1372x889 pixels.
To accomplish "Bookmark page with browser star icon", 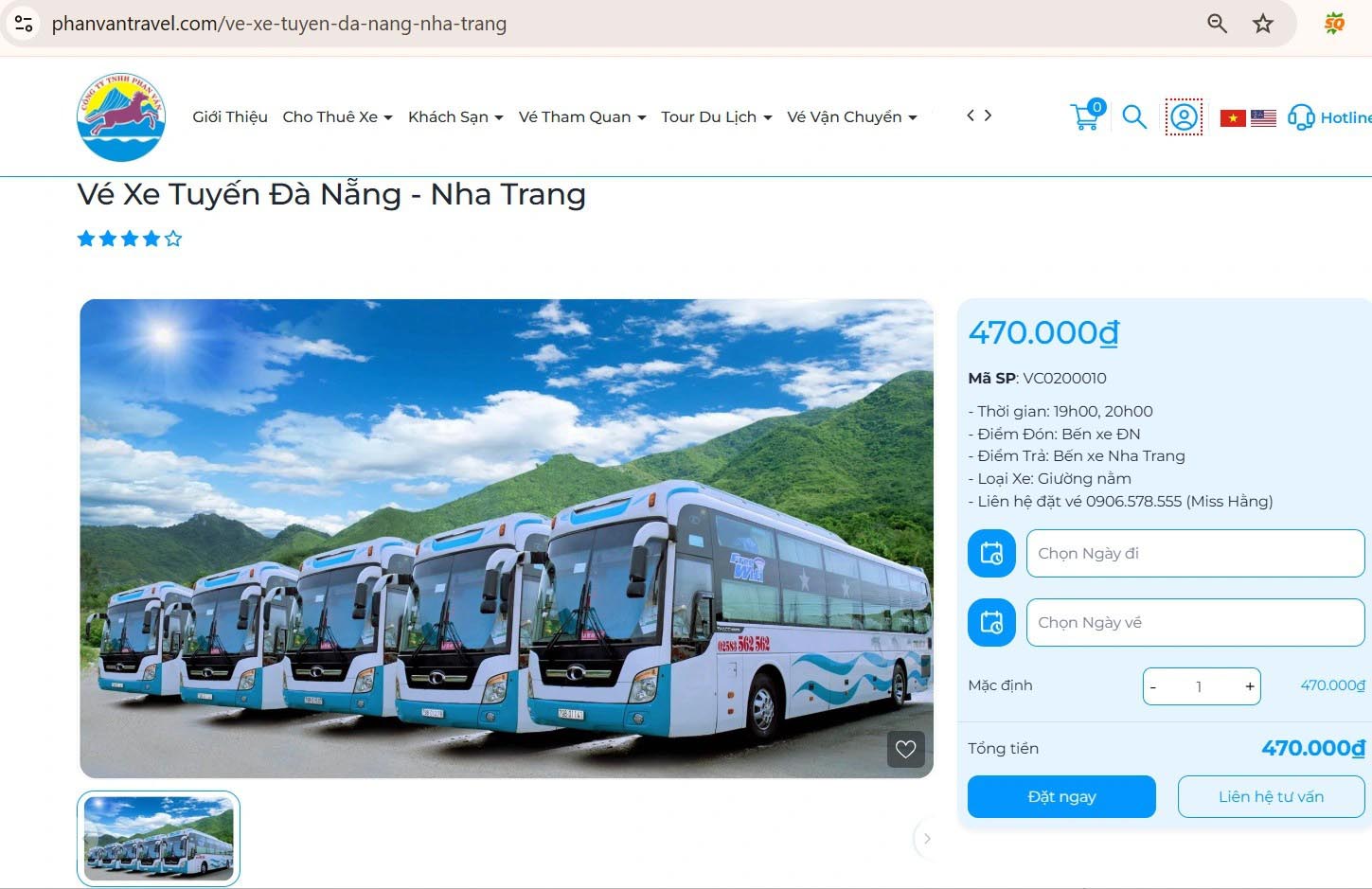I will pyautogui.click(x=1263, y=24).
